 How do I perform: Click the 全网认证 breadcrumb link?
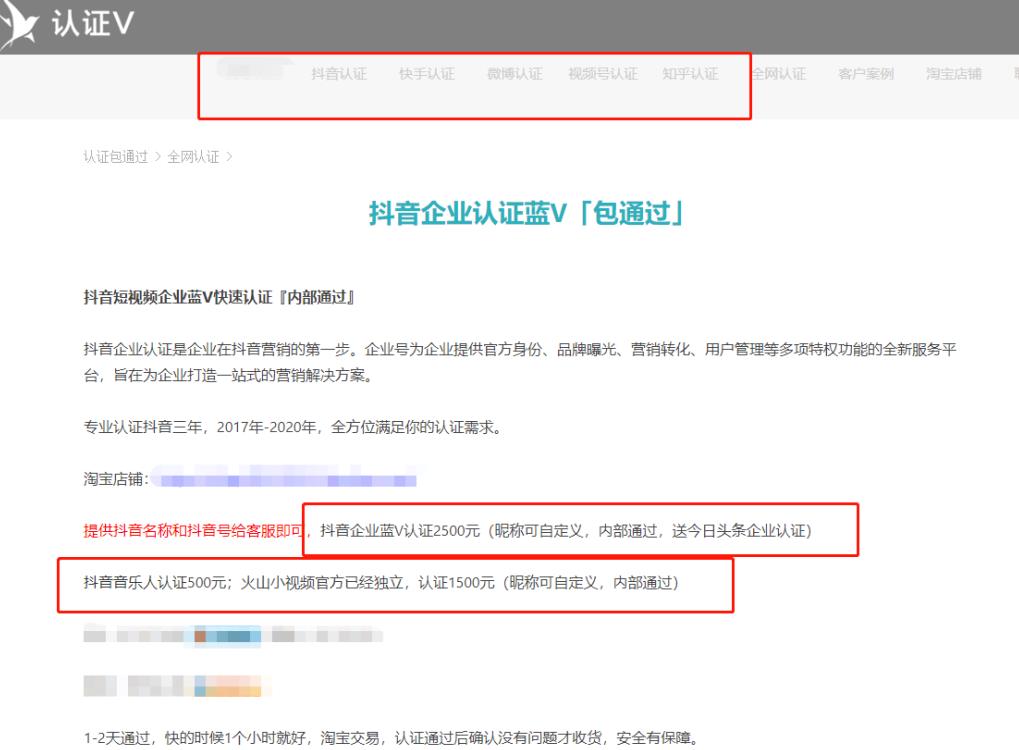(x=193, y=157)
